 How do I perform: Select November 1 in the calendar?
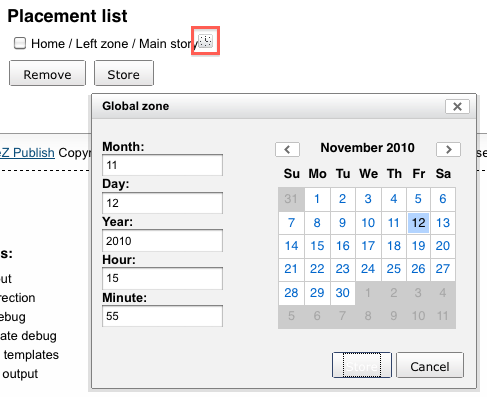click(317, 199)
